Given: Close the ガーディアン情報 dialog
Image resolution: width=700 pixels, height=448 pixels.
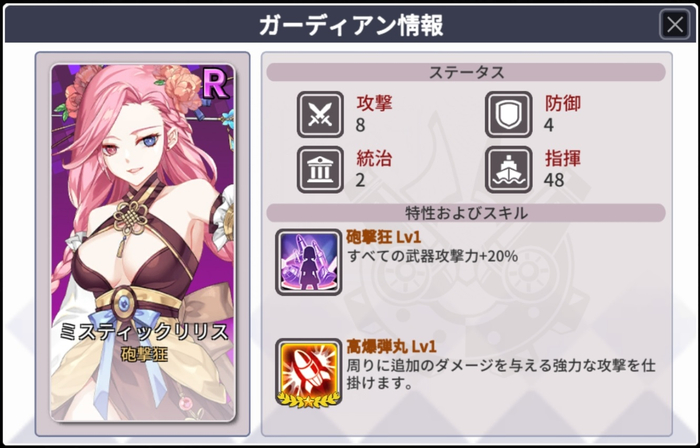Looking at the screenshot, I should 675,25.
